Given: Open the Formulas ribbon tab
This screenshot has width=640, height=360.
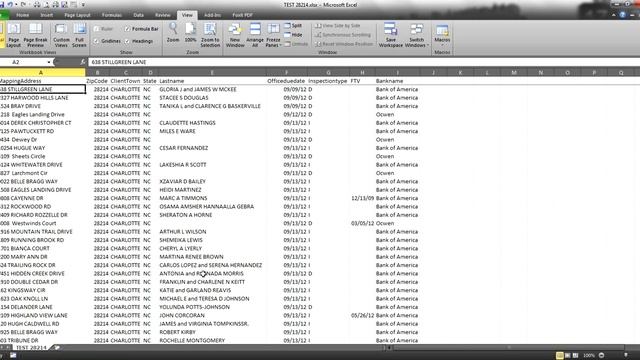Looking at the screenshot, I should [111, 15].
